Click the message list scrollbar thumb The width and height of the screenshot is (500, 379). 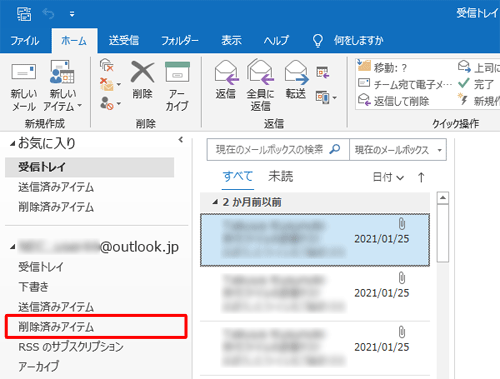click(x=443, y=233)
